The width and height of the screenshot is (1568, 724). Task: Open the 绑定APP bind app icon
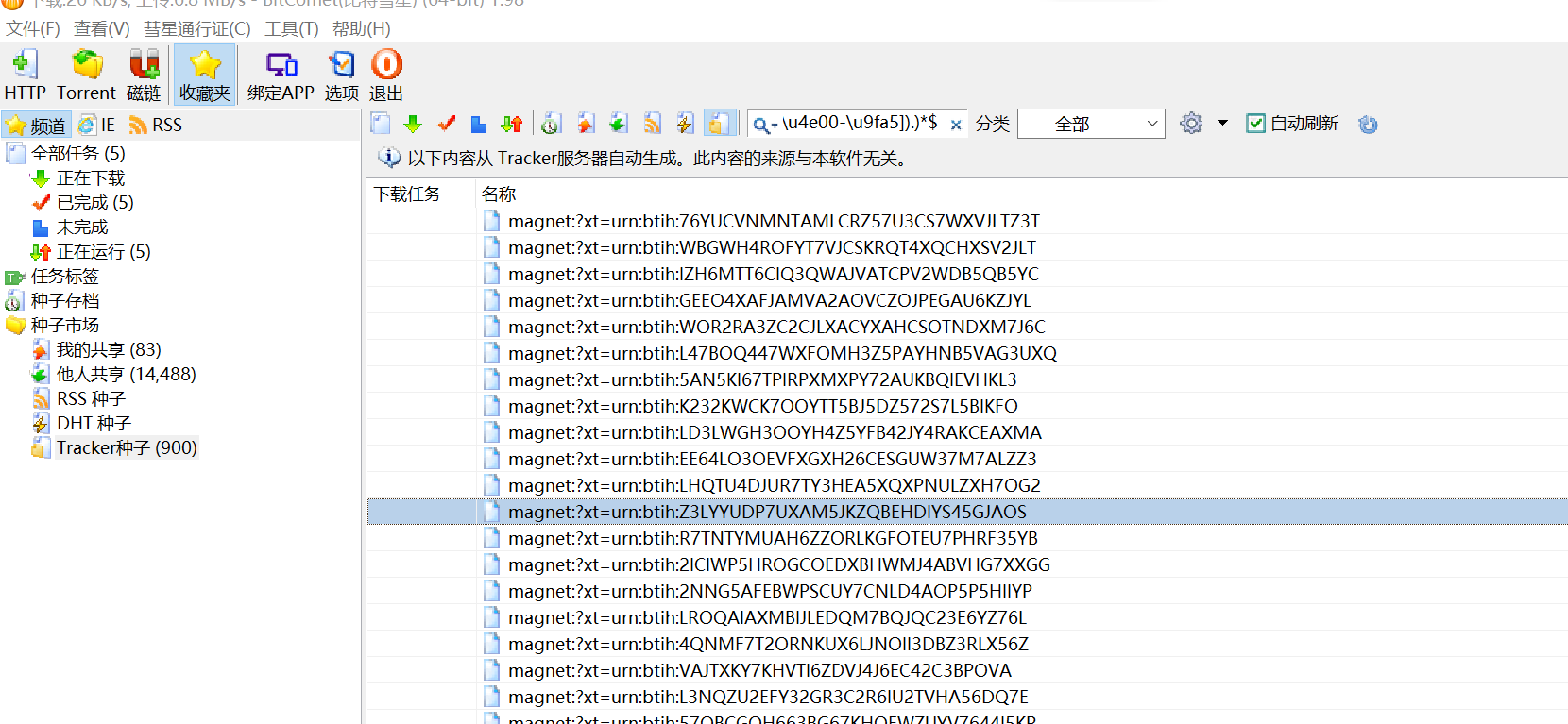point(281,74)
